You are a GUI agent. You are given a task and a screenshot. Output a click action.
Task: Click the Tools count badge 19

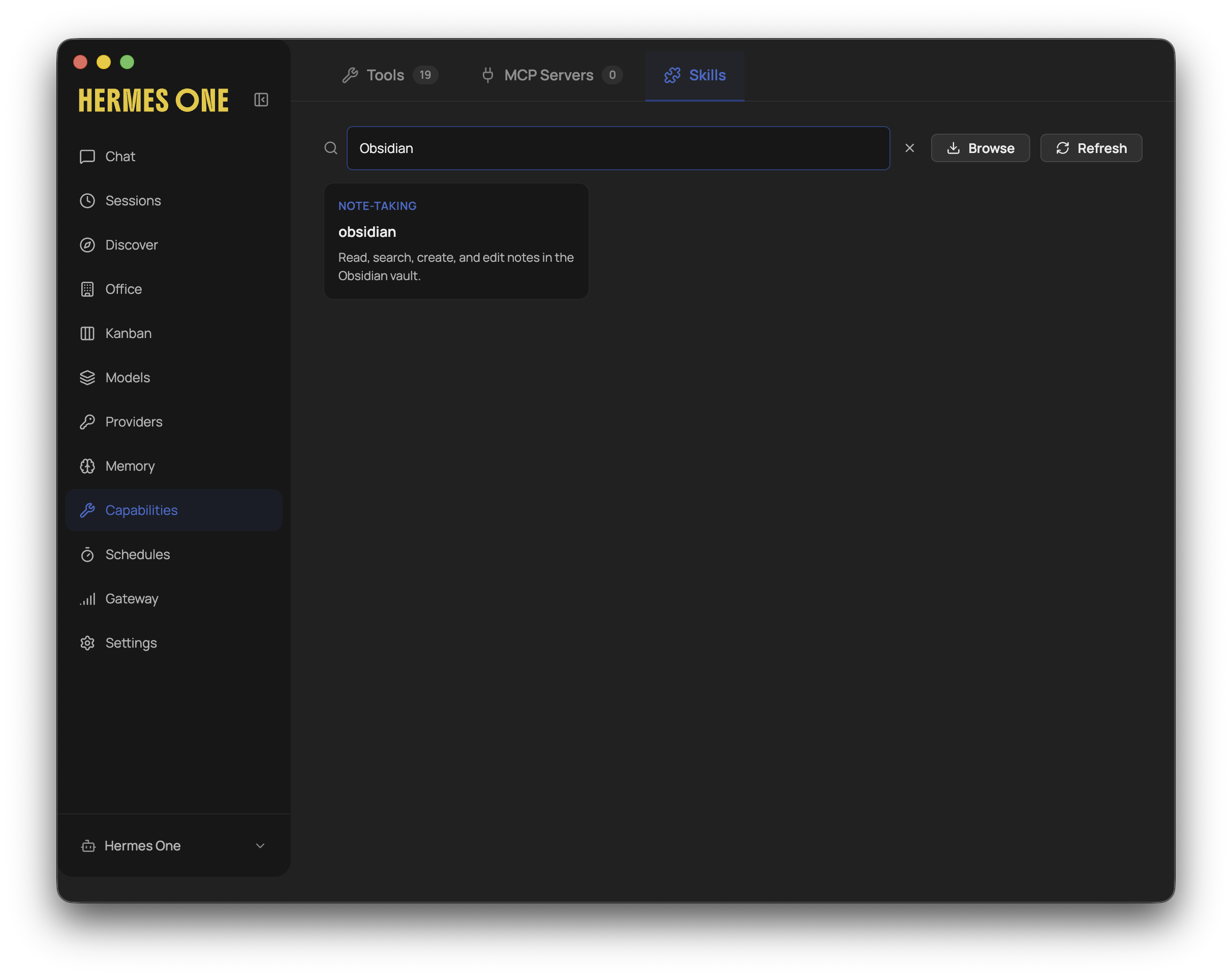[x=425, y=75]
